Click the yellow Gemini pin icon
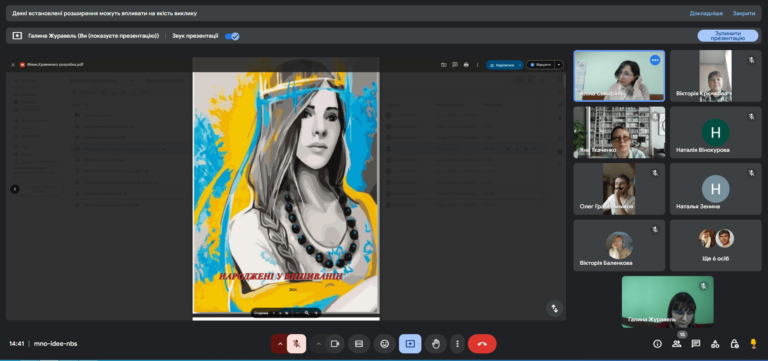The image size is (768, 361). (x=753, y=344)
